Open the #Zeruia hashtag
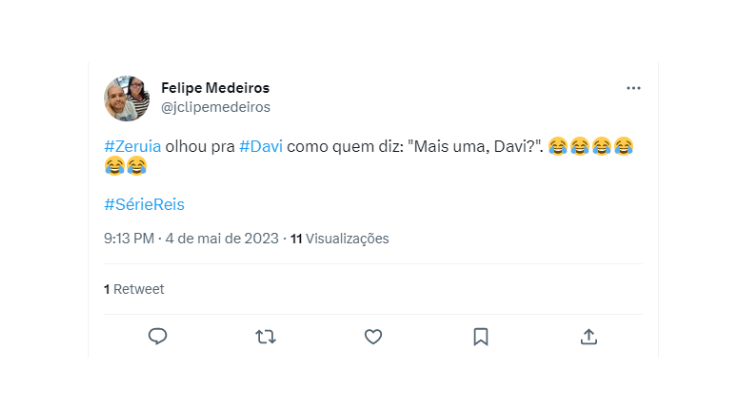Screen dimensions: 747x420 click(133, 146)
